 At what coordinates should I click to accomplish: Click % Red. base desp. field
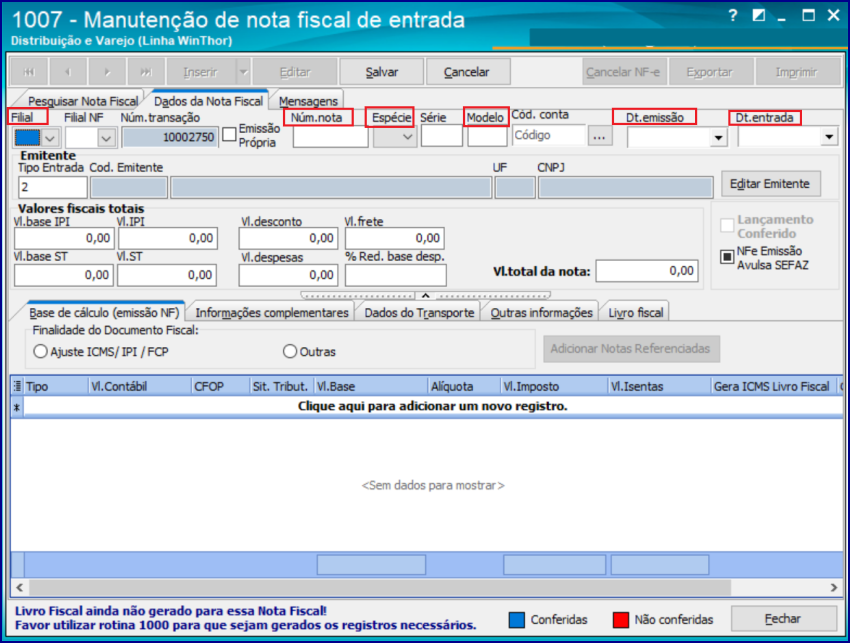396,275
